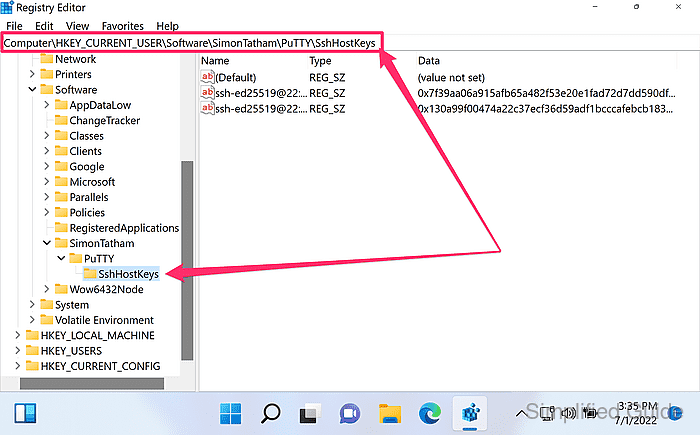Open the Edit menu
The height and width of the screenshot is (435, 700).
pos(44,26)
